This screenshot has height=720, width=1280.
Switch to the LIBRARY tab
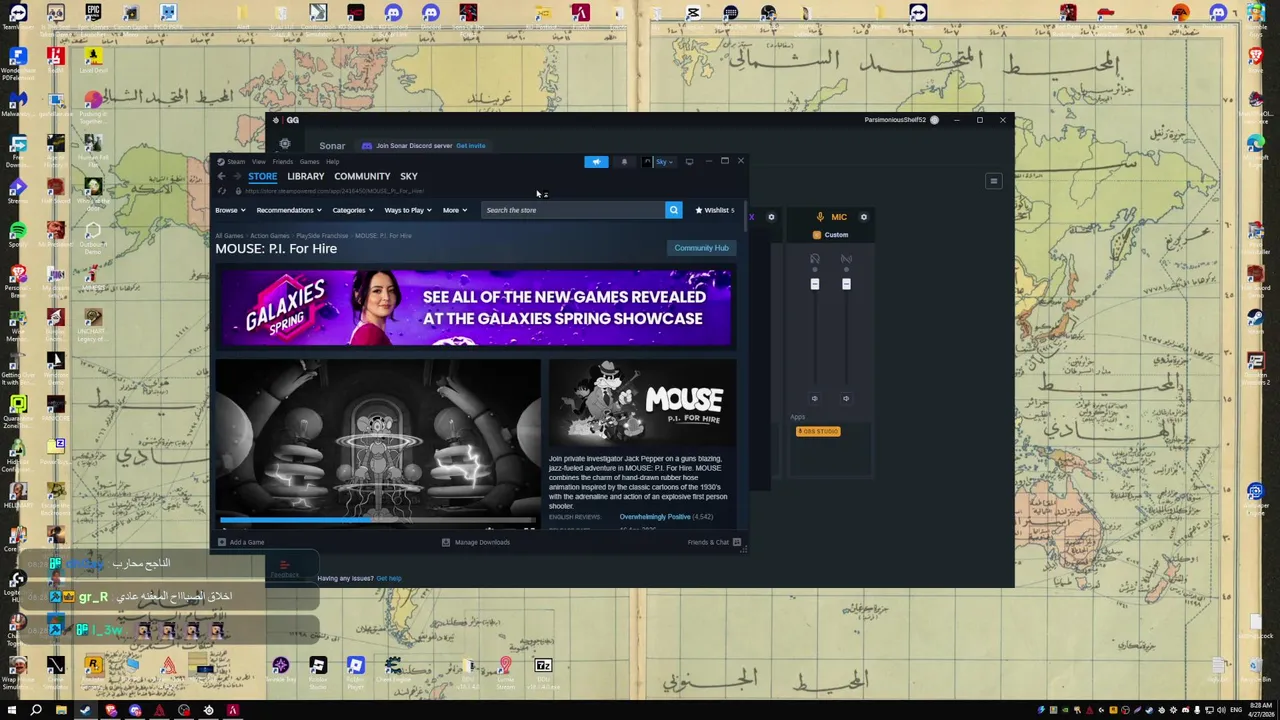click(305, 176)
